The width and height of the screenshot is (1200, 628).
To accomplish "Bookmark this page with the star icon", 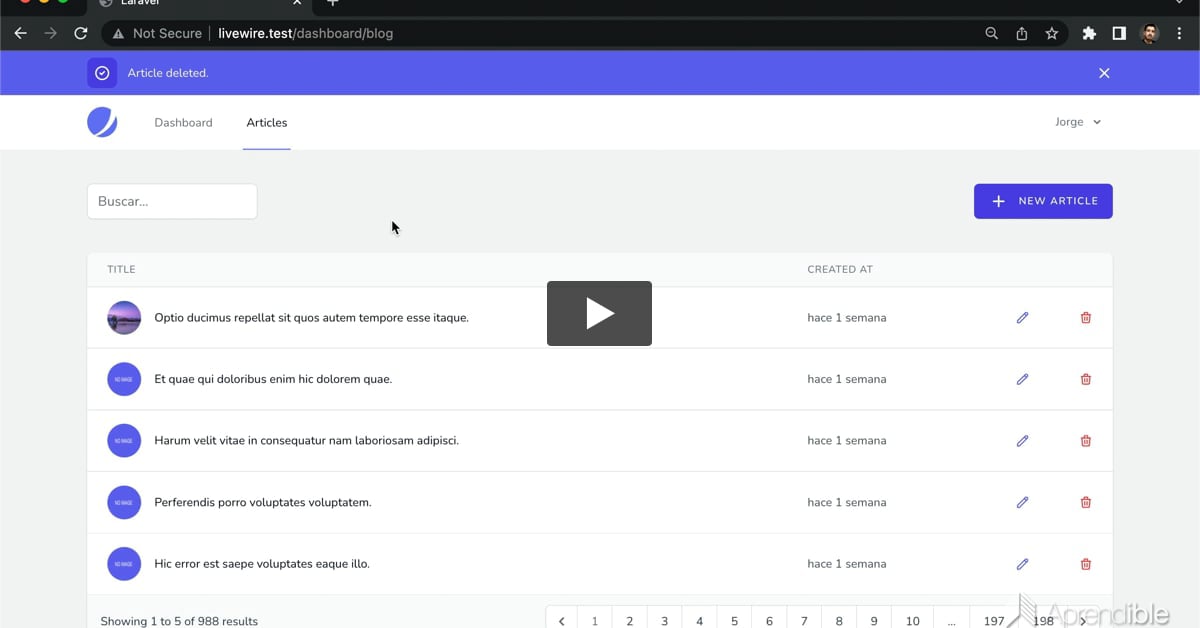I will point(1051,33).
